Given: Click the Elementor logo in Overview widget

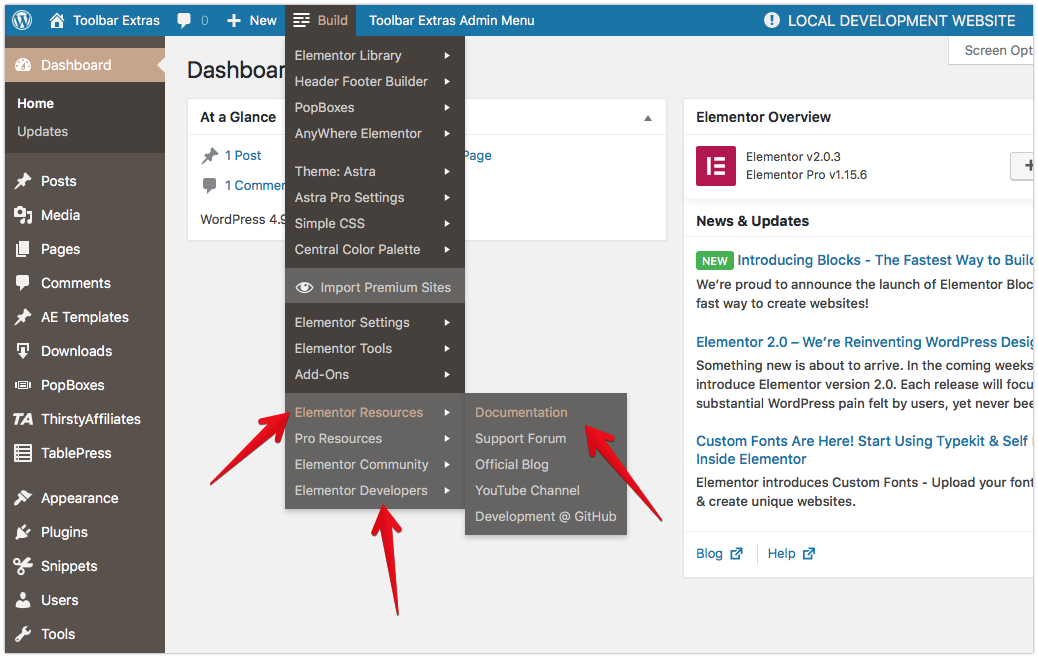Looking at the screenshot, I should (x=716, y=166).
